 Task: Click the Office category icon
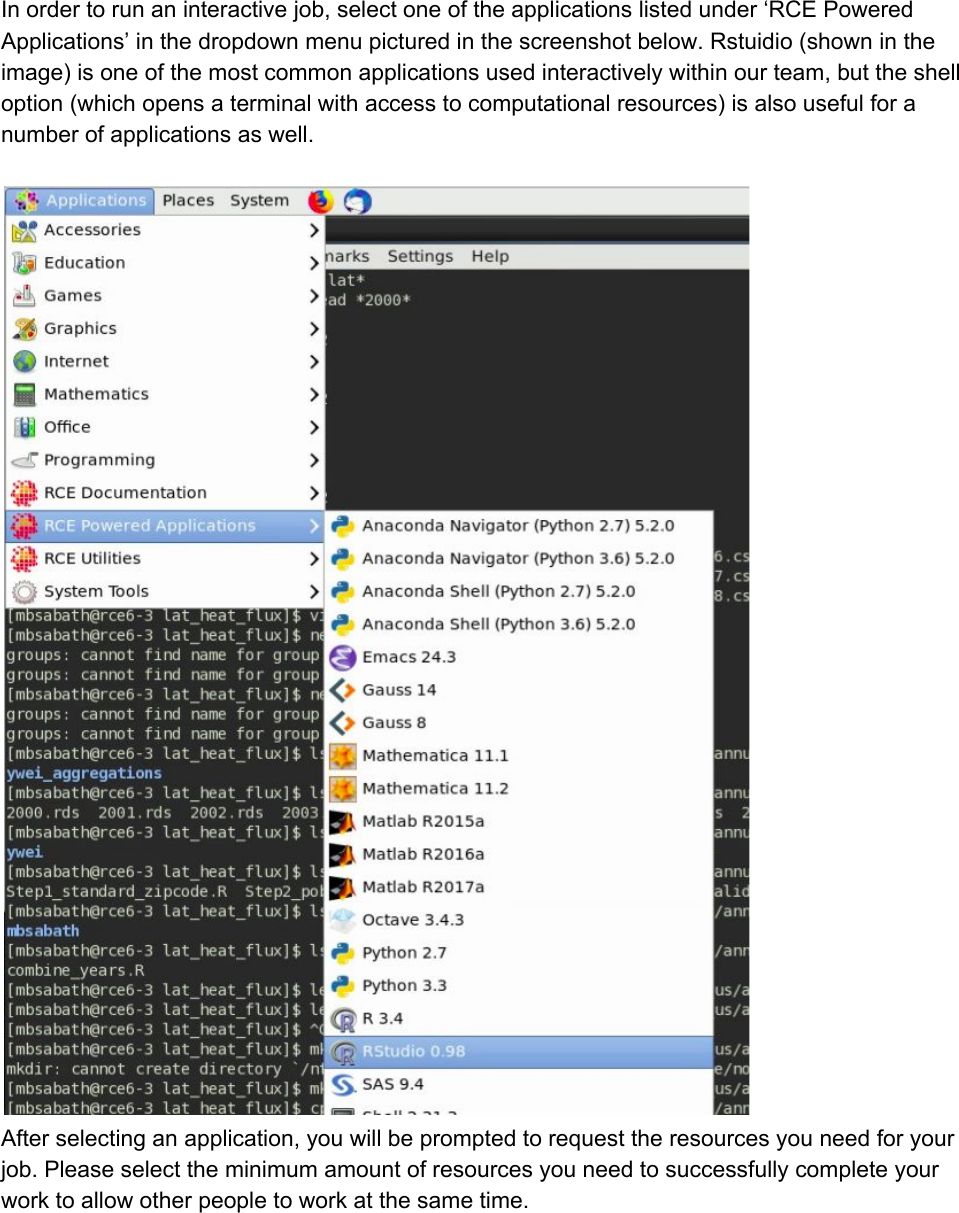pyautogui.click(x=25, y=428)
